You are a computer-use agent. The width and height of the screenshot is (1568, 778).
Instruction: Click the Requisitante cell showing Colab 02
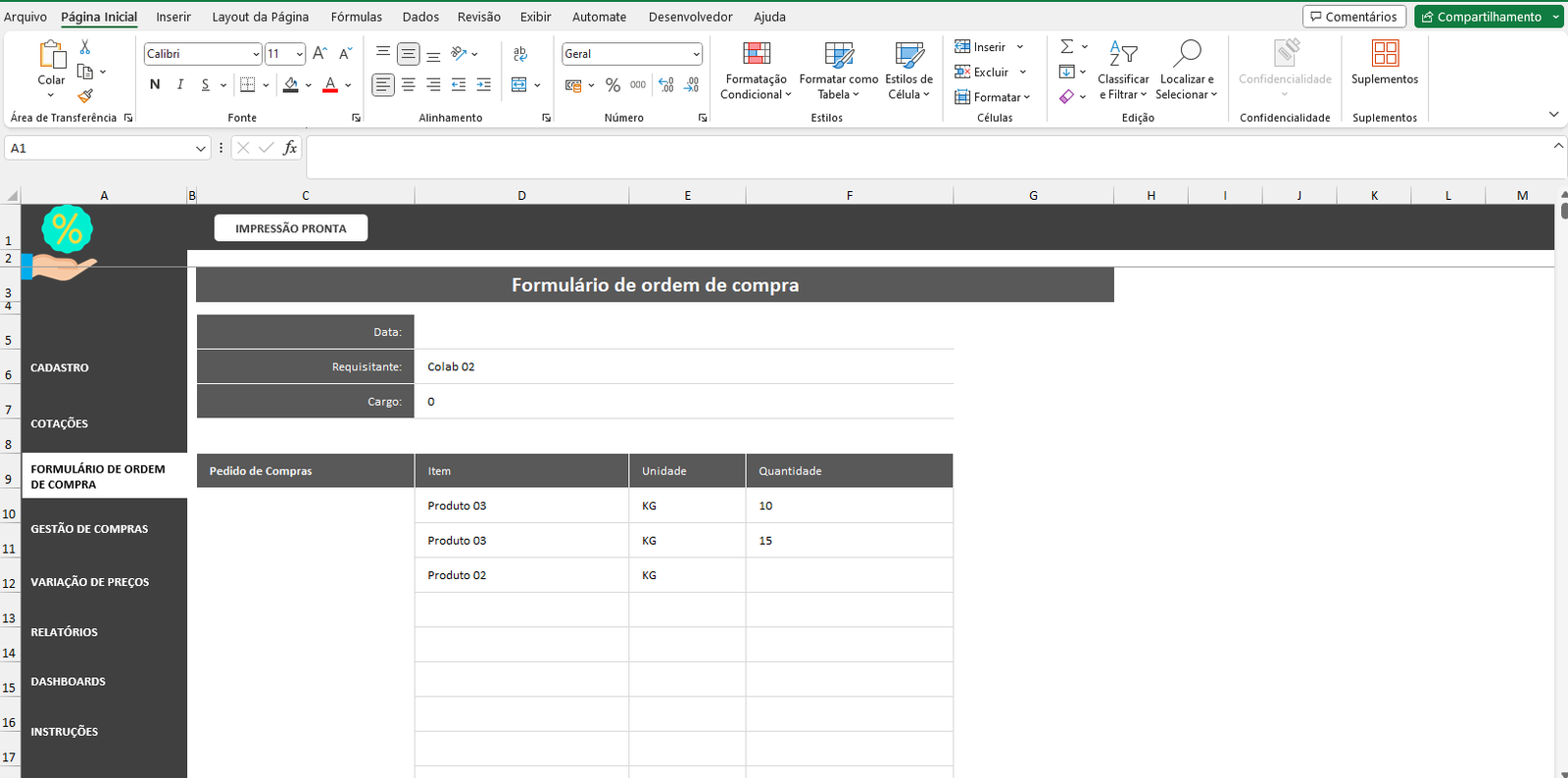point(683,366)
